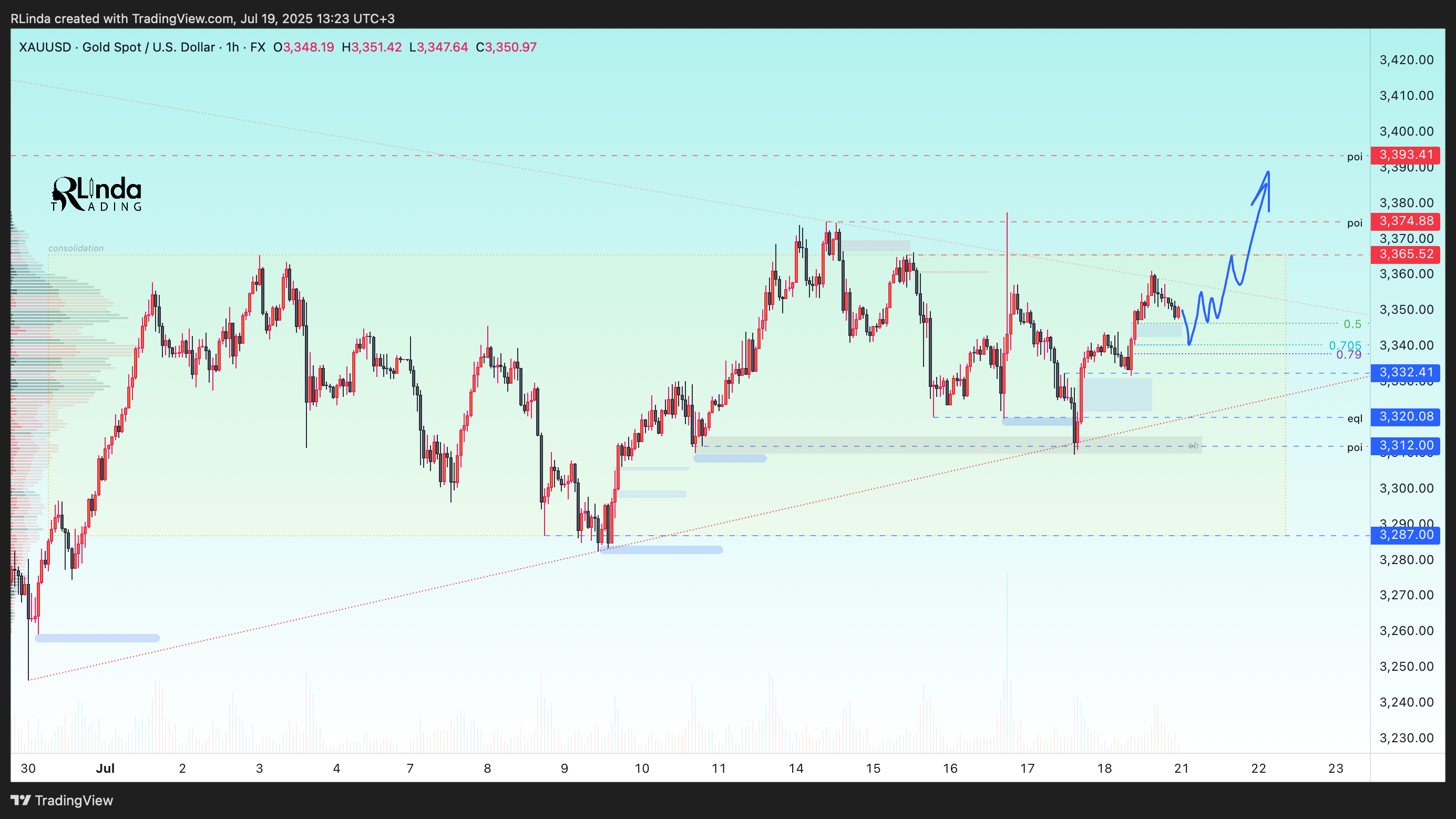Click the 3,287.00 blue price label
Screen dimensions: 1456x819
click(1406, 535)
